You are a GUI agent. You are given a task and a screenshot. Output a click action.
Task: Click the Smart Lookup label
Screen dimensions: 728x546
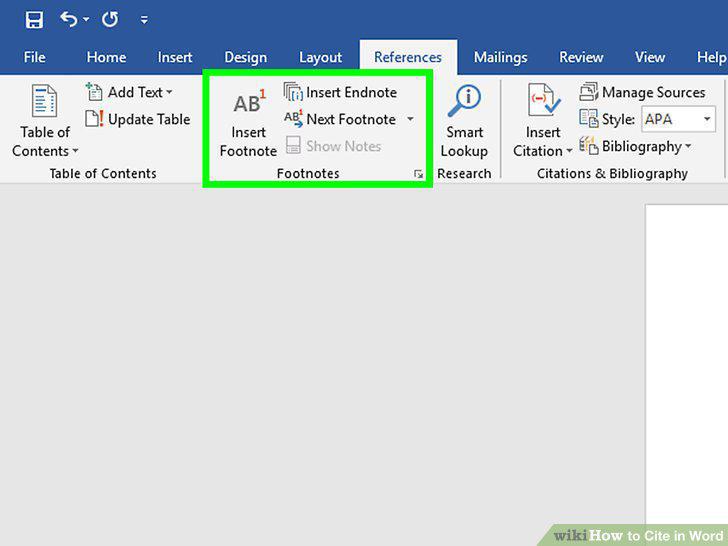(x=464, y=142)
